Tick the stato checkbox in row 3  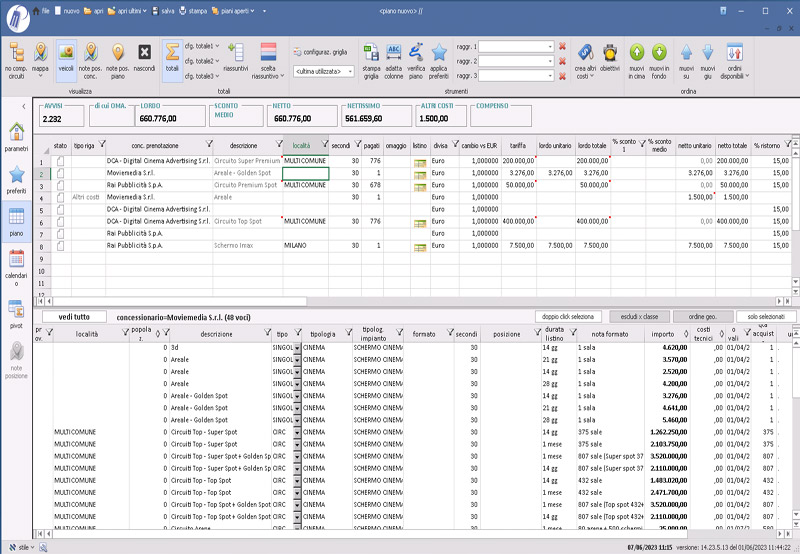point(60,185)
